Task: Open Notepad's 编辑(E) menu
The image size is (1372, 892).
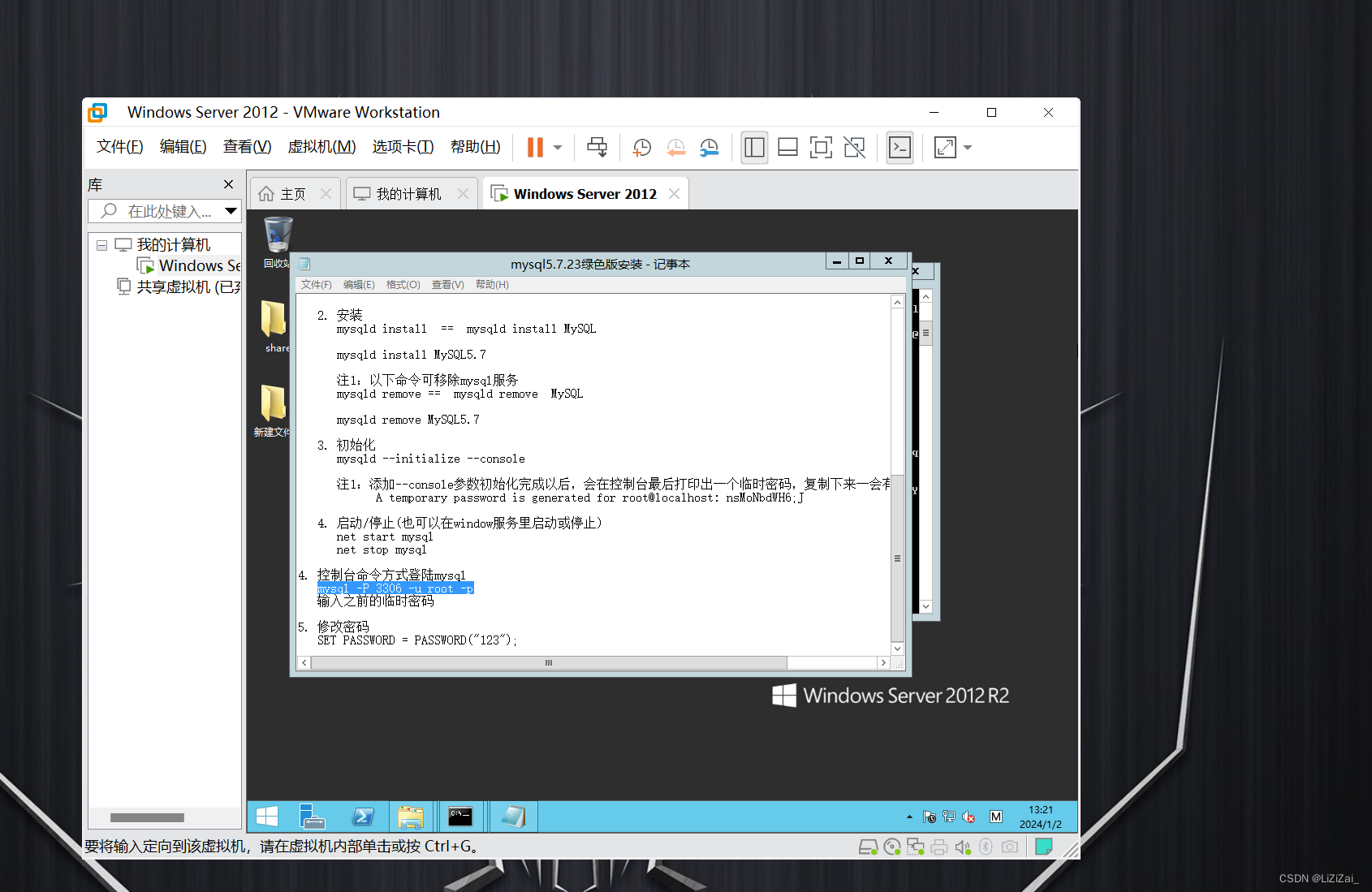Action: [359, 285]
